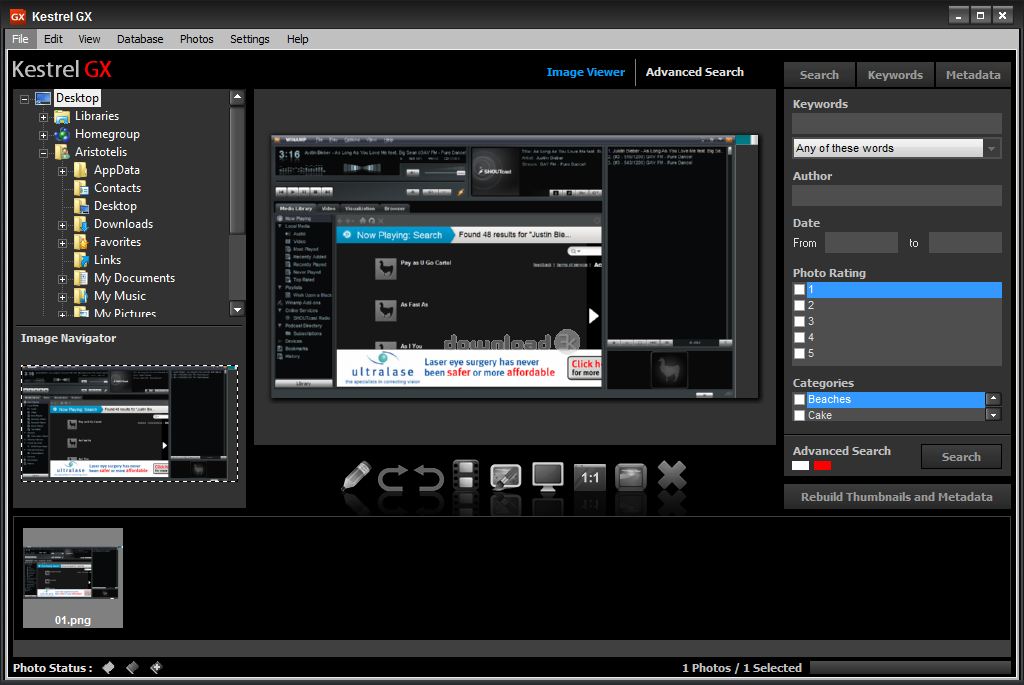Click the monitor full screen icon

click(547, 477)
